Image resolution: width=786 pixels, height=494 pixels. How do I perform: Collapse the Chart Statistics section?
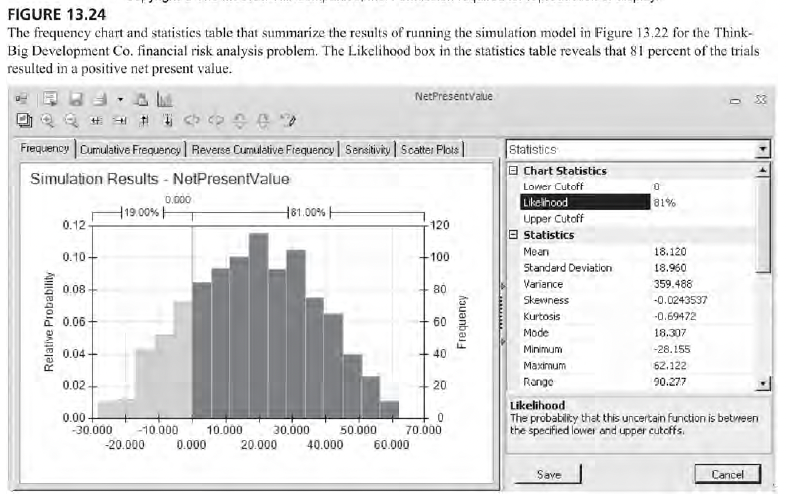pos(513,171)
